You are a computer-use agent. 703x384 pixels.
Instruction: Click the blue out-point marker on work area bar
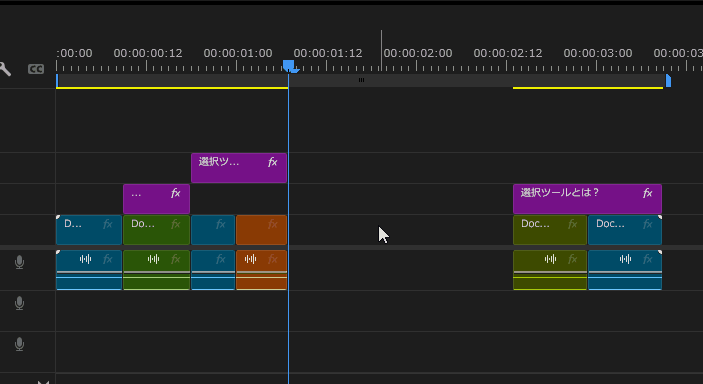[x=668, y=81]
